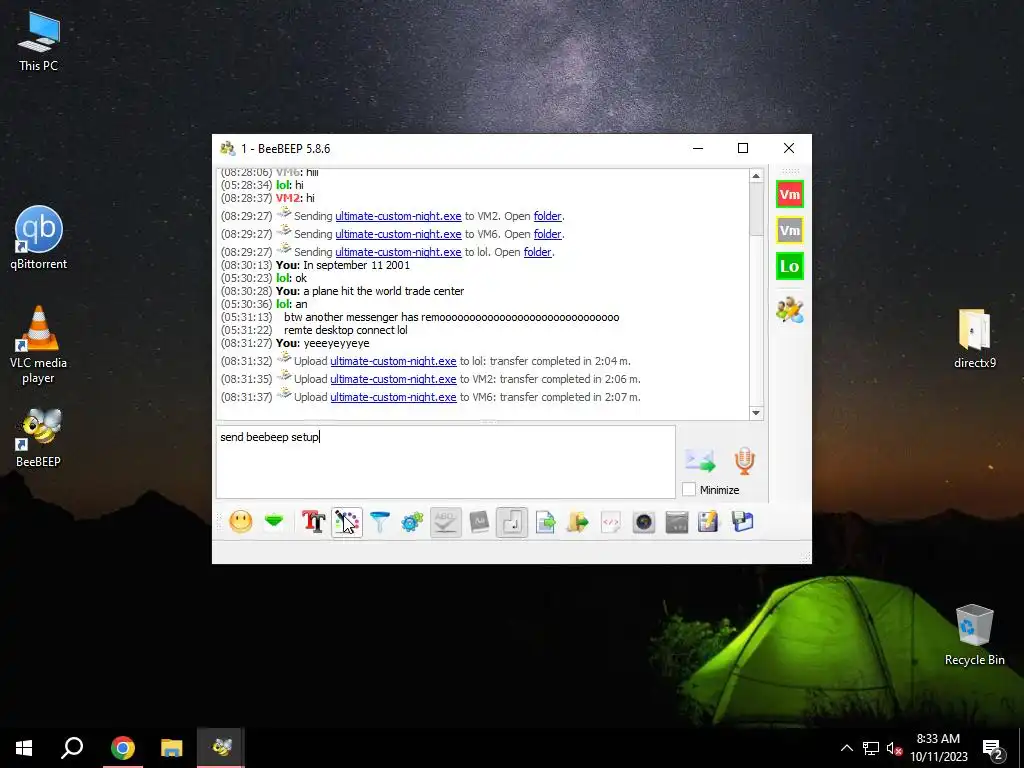This screenshot has width=1024, height=768.
Task: Click the blue funnel filter icon
Action: click(x=379, y=522)
